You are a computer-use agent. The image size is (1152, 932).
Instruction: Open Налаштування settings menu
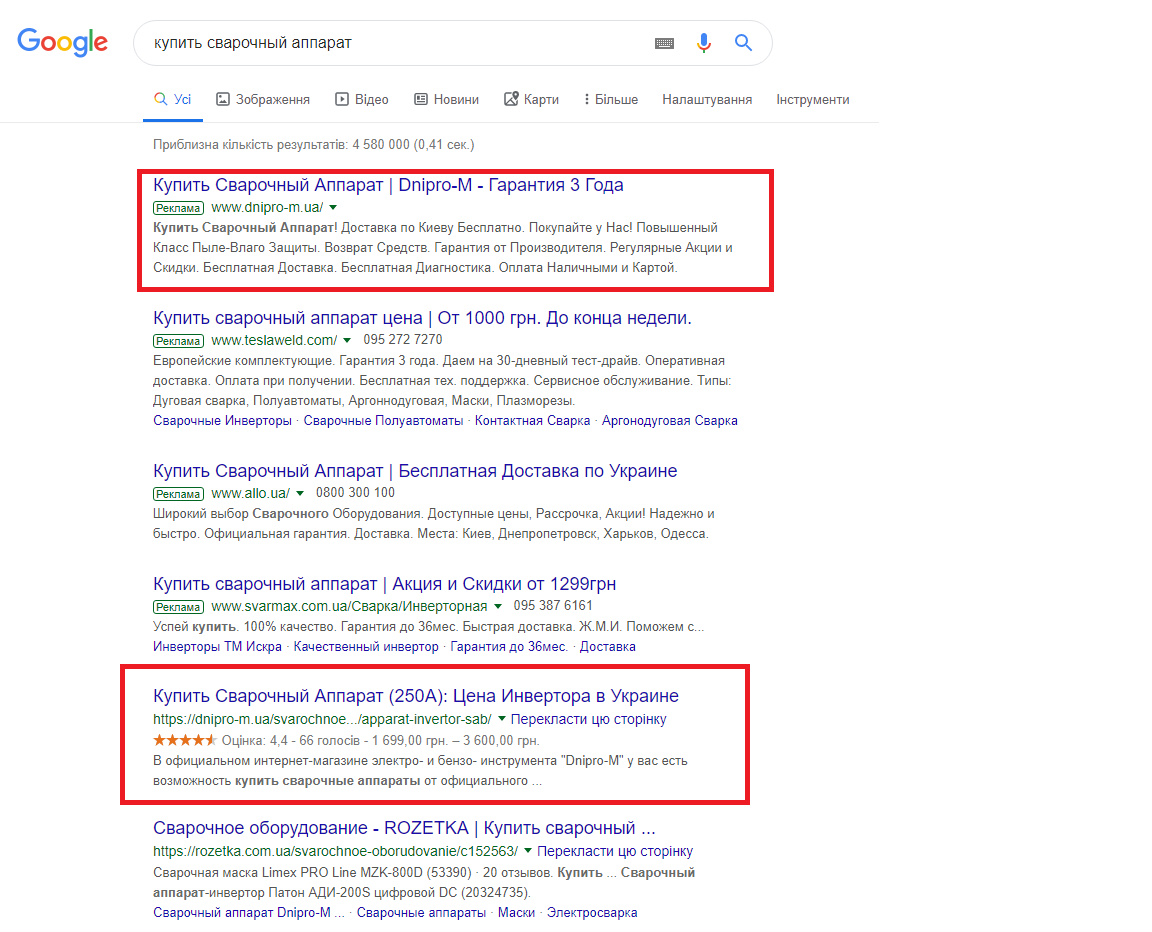(707, 99)
